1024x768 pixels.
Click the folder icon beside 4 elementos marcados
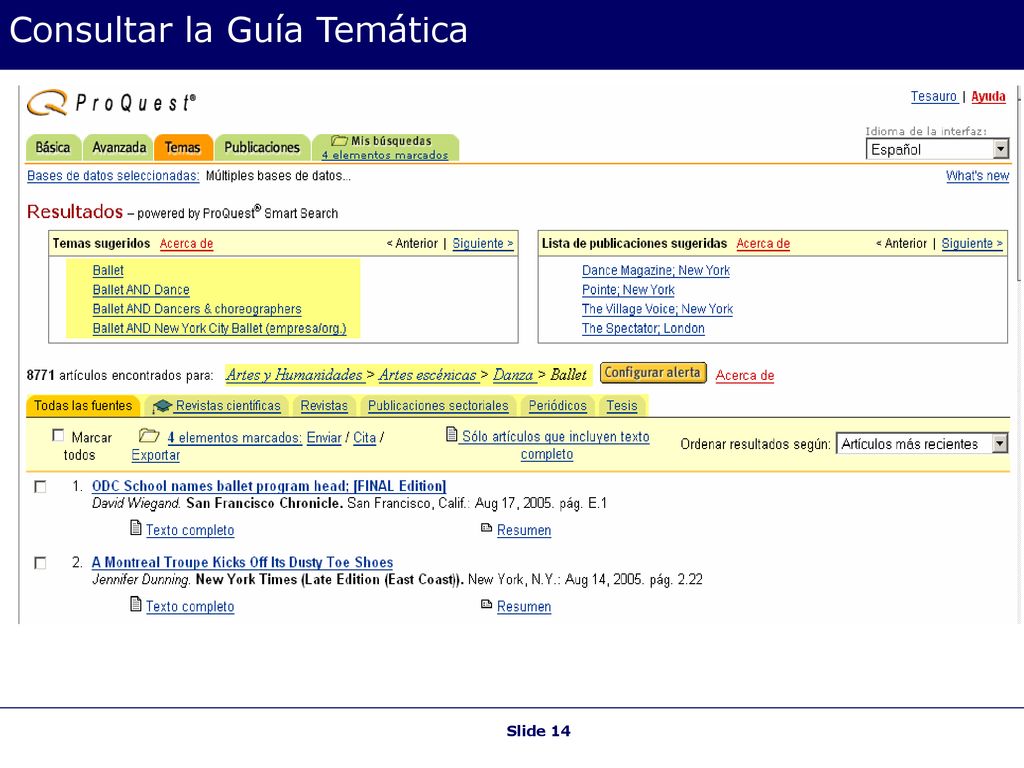click(149, 436)
